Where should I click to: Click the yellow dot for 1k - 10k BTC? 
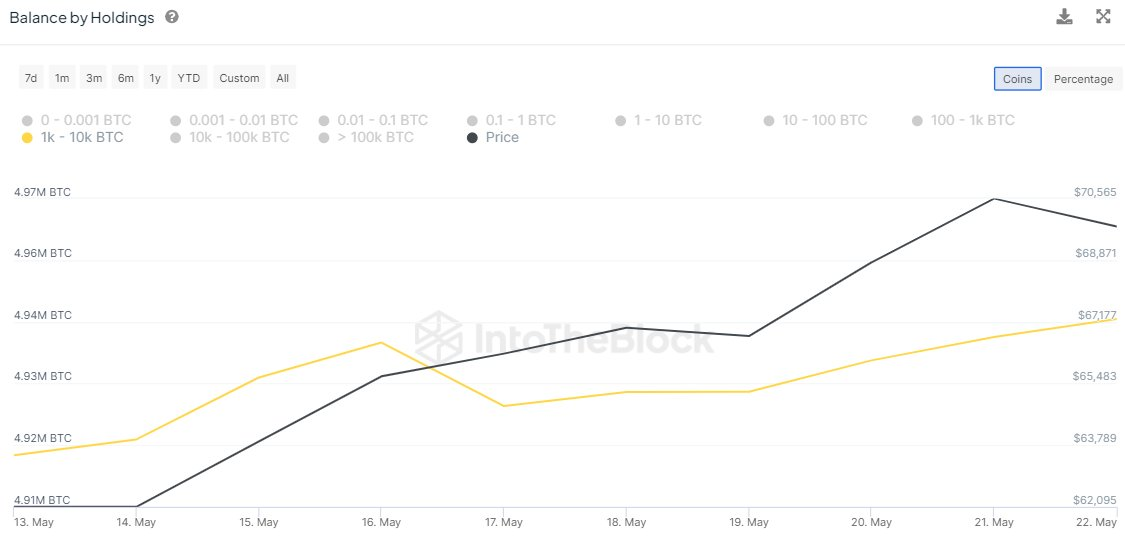pyautogui.click(x=27, y=138)
